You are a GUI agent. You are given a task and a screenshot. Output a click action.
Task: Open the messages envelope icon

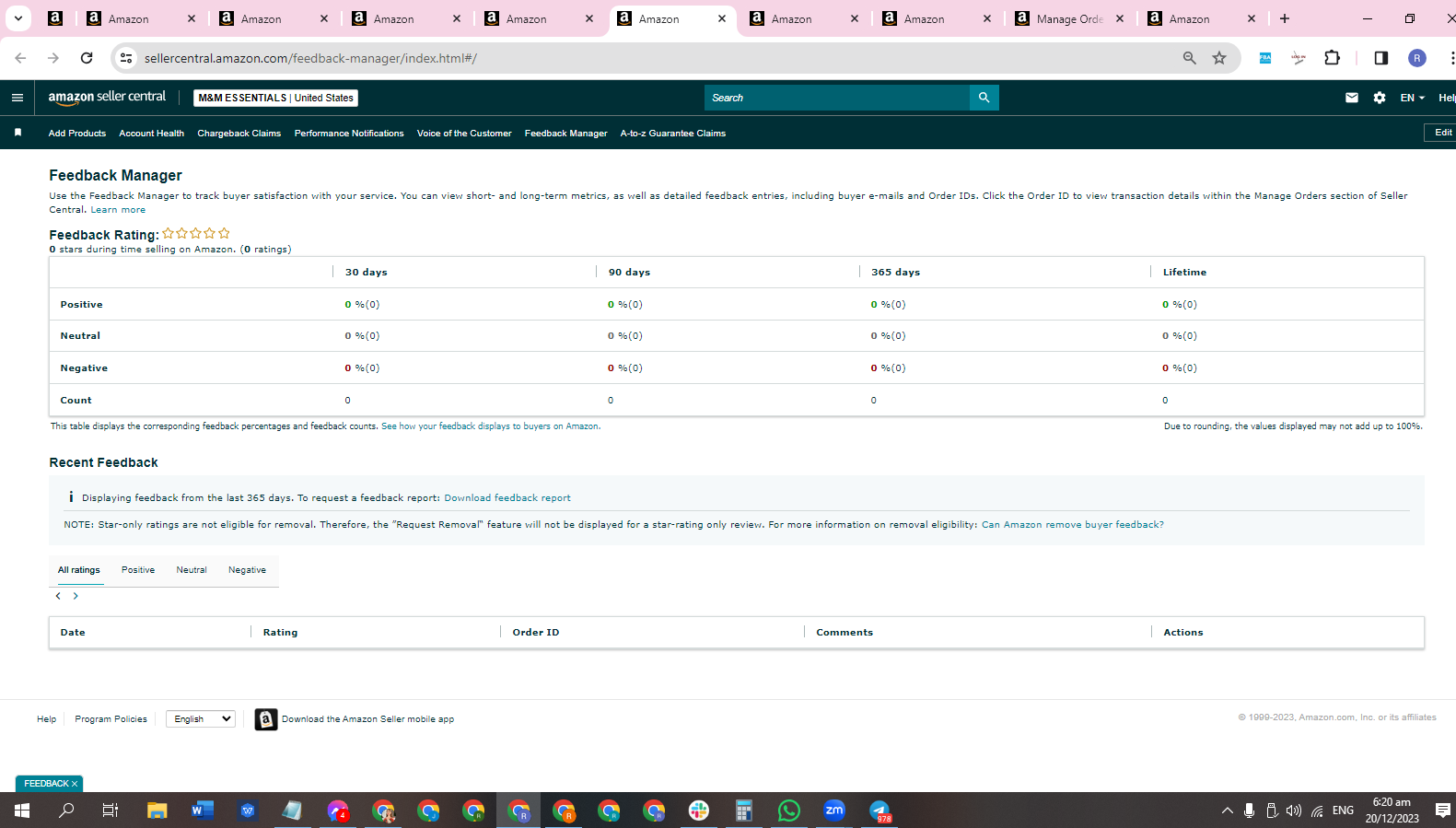coord(1352,98)
